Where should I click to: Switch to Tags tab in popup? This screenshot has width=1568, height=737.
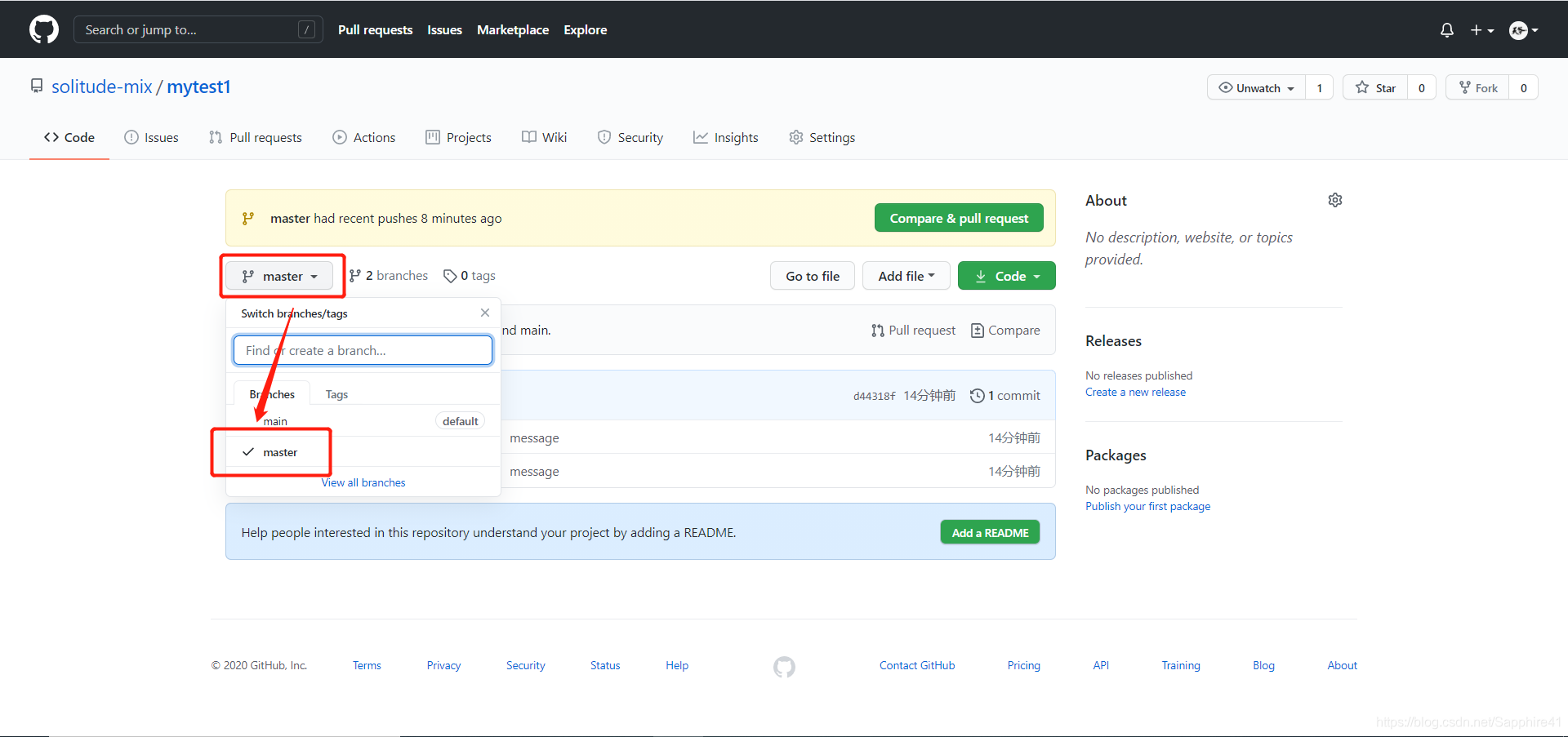pos(336,394)
